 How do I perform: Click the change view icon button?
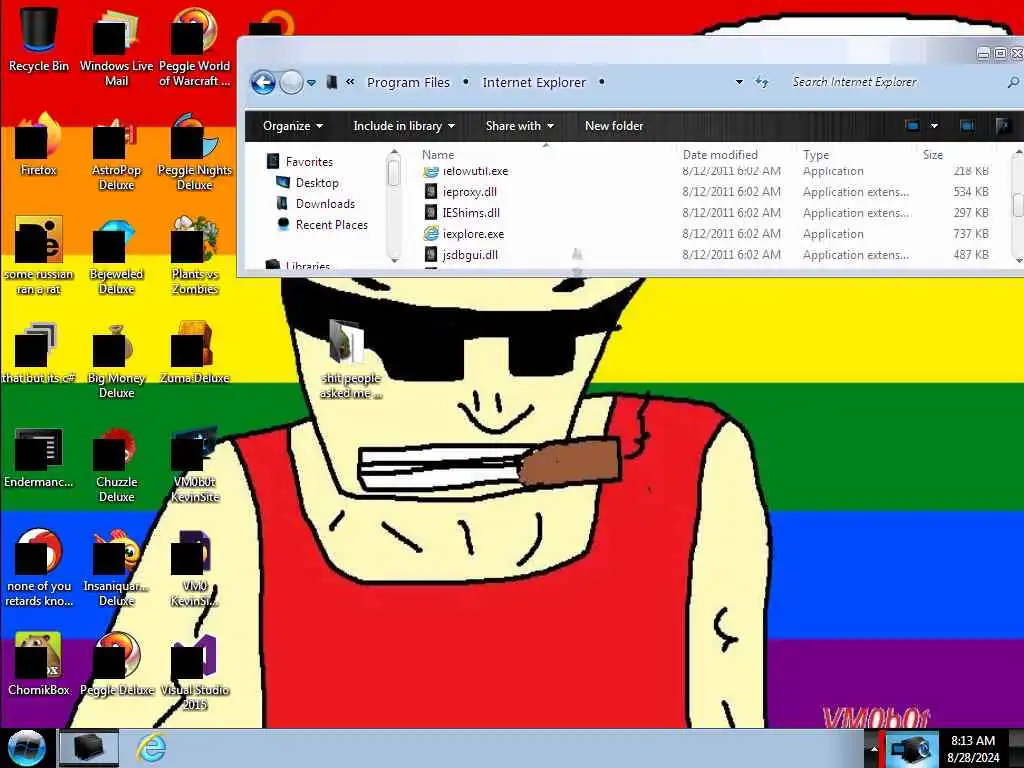[x=912, y=125]
